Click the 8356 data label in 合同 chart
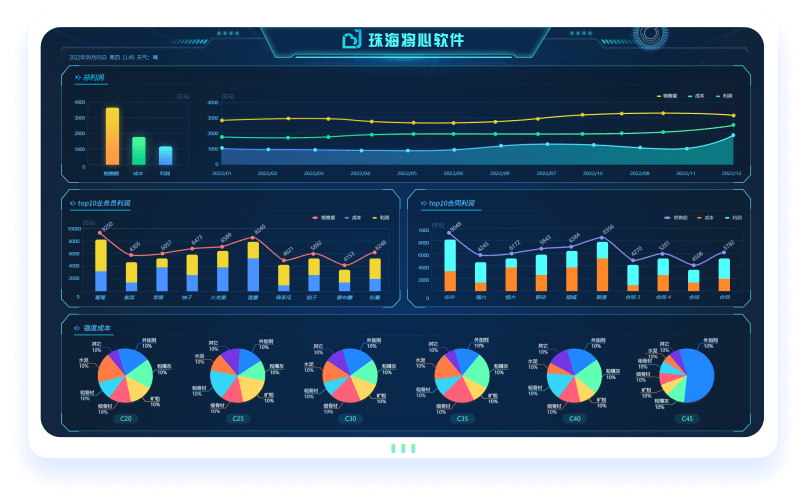This screenshot has width=806, height=502. (609, 230)
